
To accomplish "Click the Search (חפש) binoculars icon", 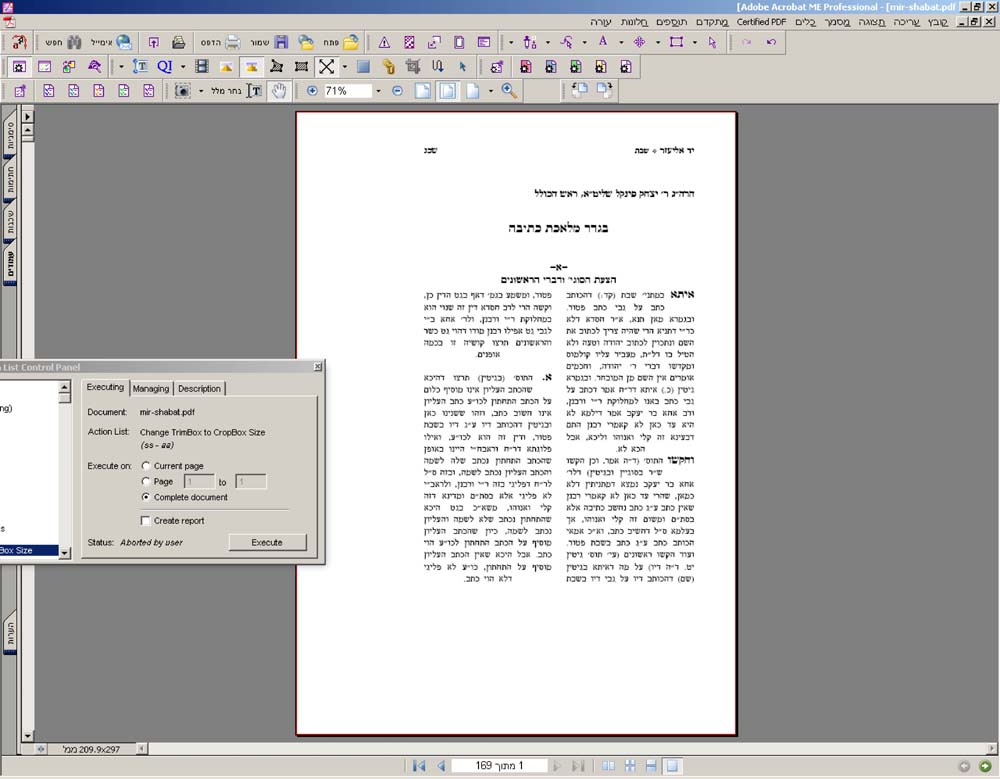I will (x=75, y=43).
